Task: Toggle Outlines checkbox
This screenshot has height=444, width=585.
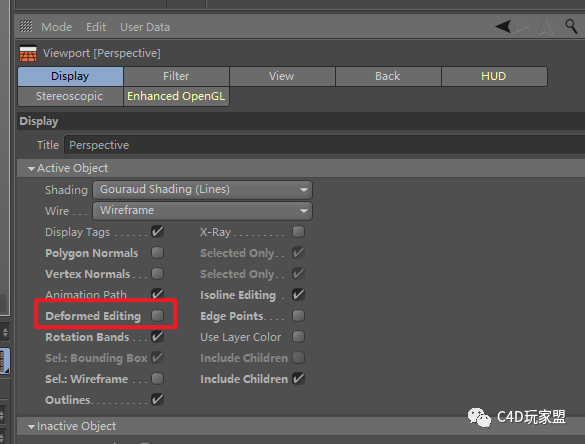Action: [x=157, y=400]
